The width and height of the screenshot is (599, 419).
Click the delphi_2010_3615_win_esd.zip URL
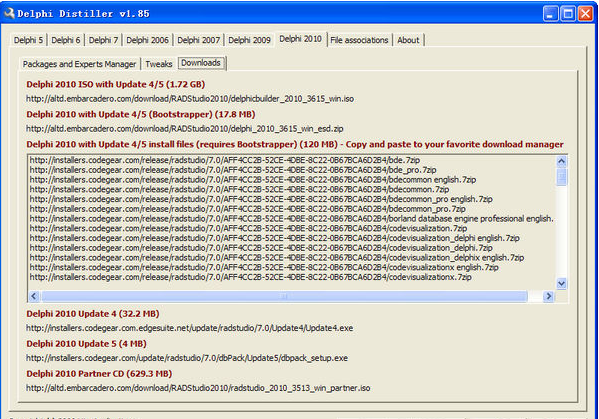(185, 129)
